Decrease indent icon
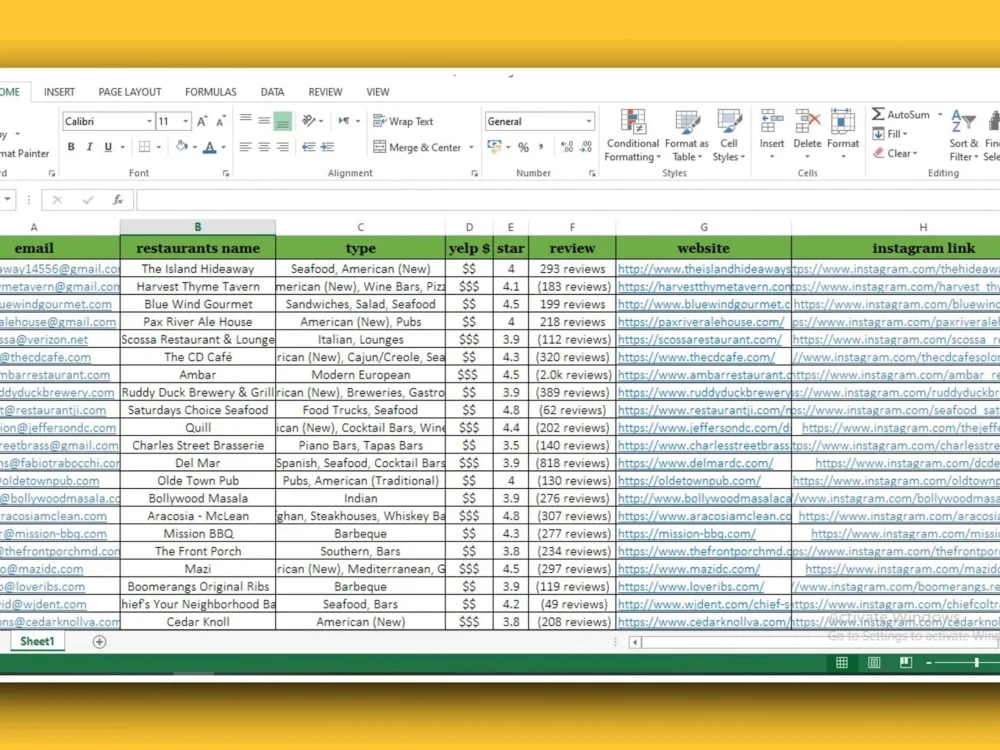 click(309, 147)
